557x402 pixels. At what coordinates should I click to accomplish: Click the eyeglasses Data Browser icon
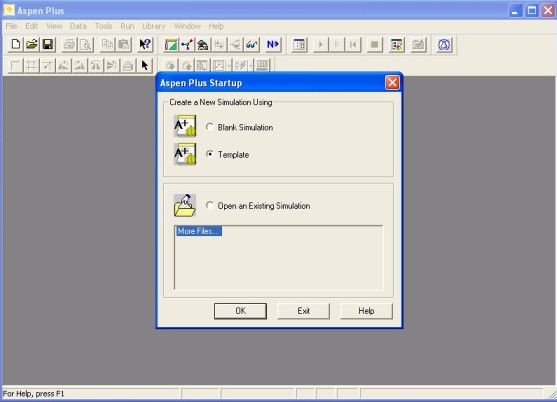tap(252, 45)
